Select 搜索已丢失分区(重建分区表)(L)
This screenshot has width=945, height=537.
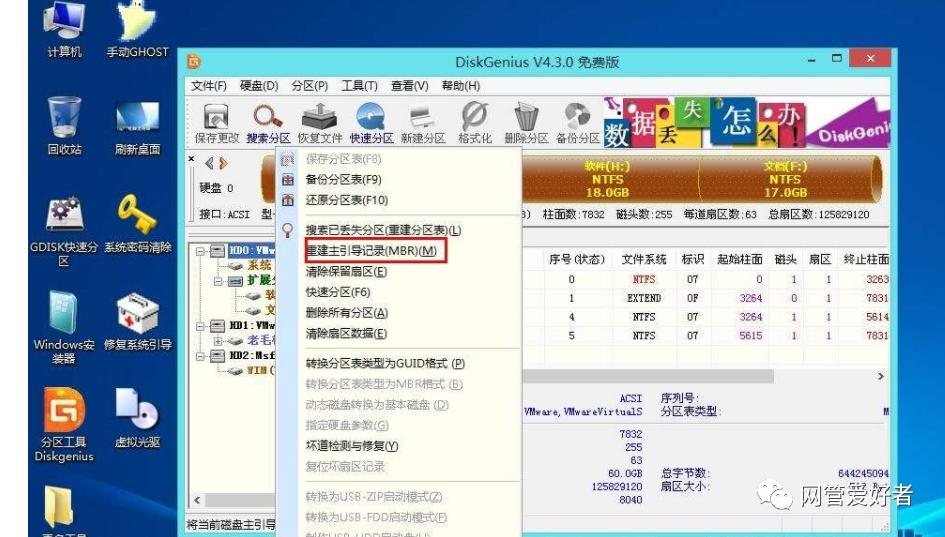coord(383,230)
